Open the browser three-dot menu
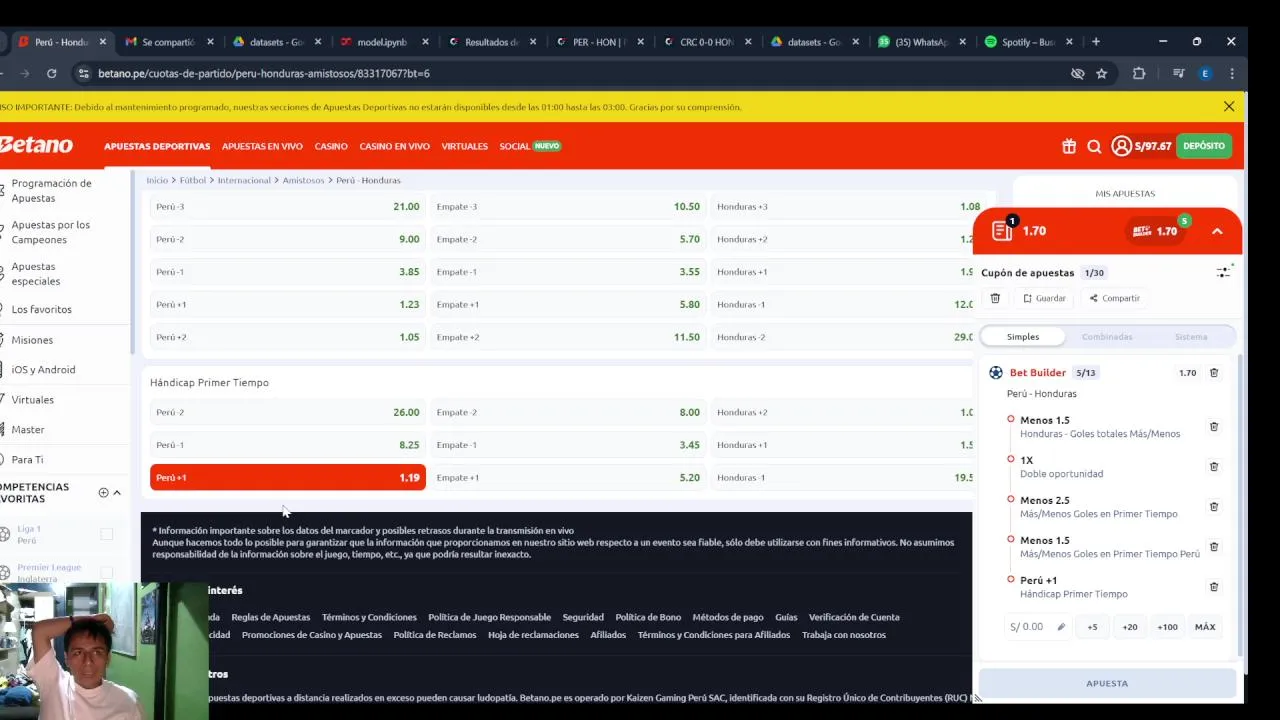This screenshot has height=720, width=1280. [1232, 73]
